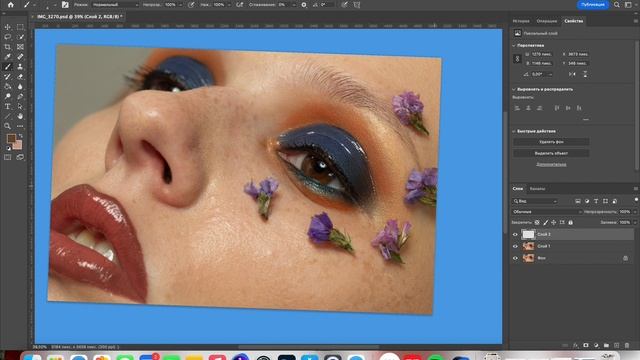Hide layer Слой 1

click(515, 247)
